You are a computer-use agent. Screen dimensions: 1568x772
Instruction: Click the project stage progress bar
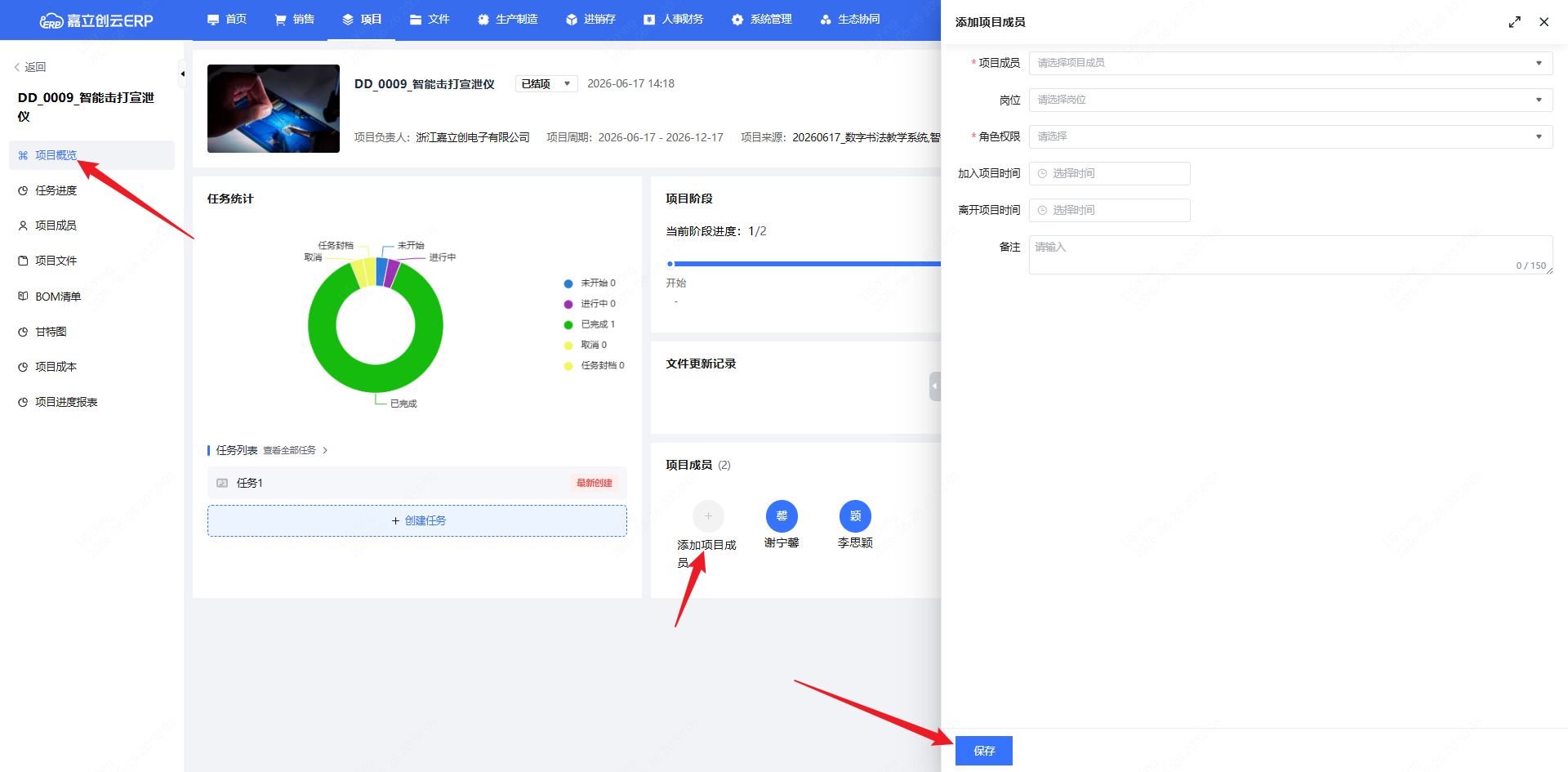804,264
